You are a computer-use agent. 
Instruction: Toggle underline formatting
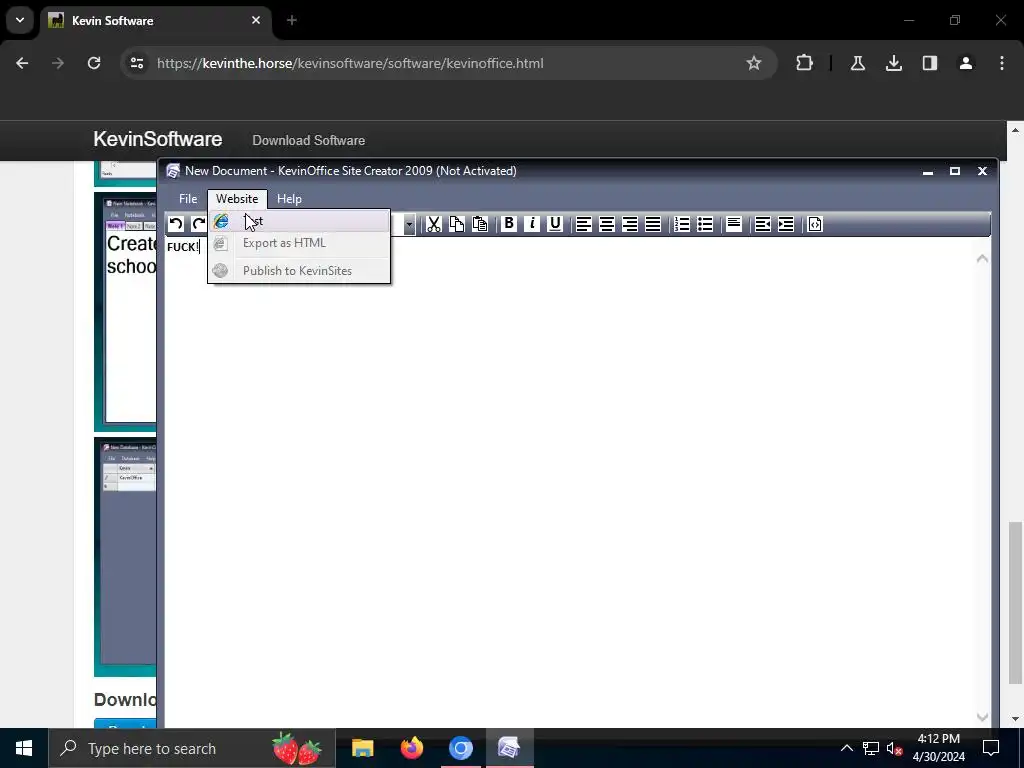click(x=555, y=224)
